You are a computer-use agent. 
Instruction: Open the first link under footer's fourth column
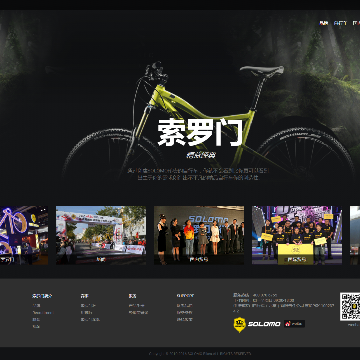pyautogui.click(x=184, y=305)
